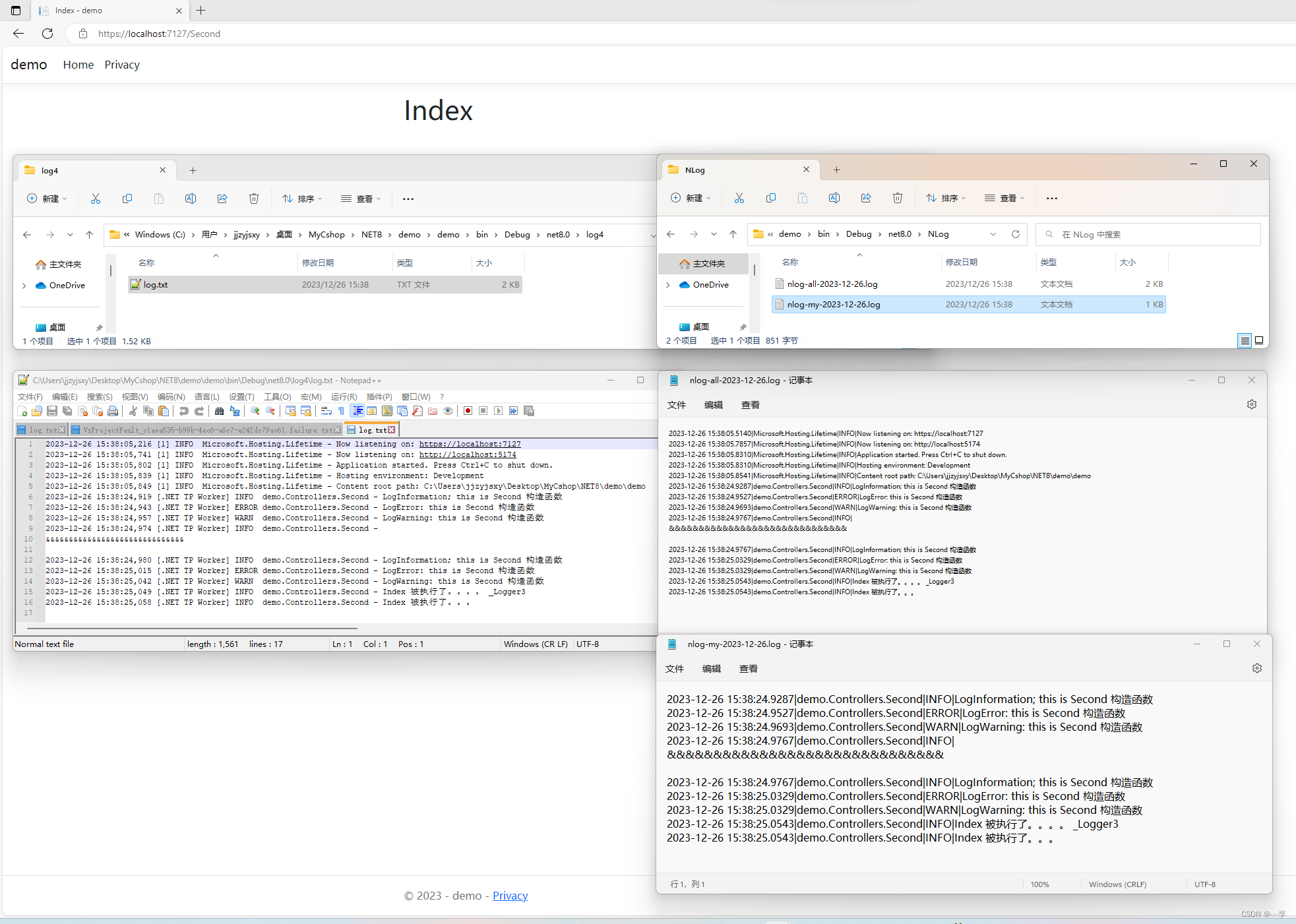Click the Home link in demo navbar
This screenshot has height=924, width=1296.
click(x=78, y=65)
